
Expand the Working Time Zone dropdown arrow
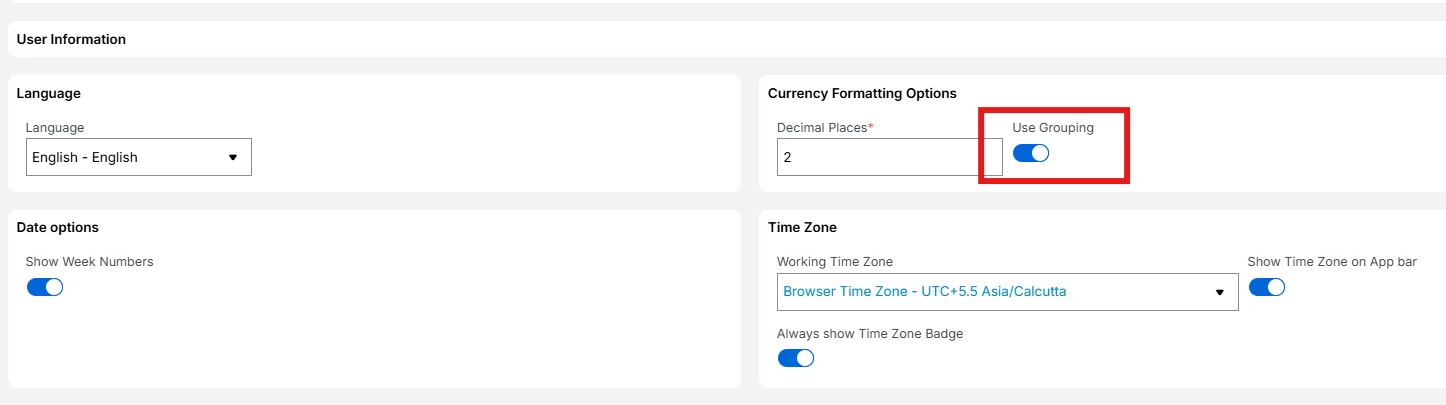(x=1219, y=292)
